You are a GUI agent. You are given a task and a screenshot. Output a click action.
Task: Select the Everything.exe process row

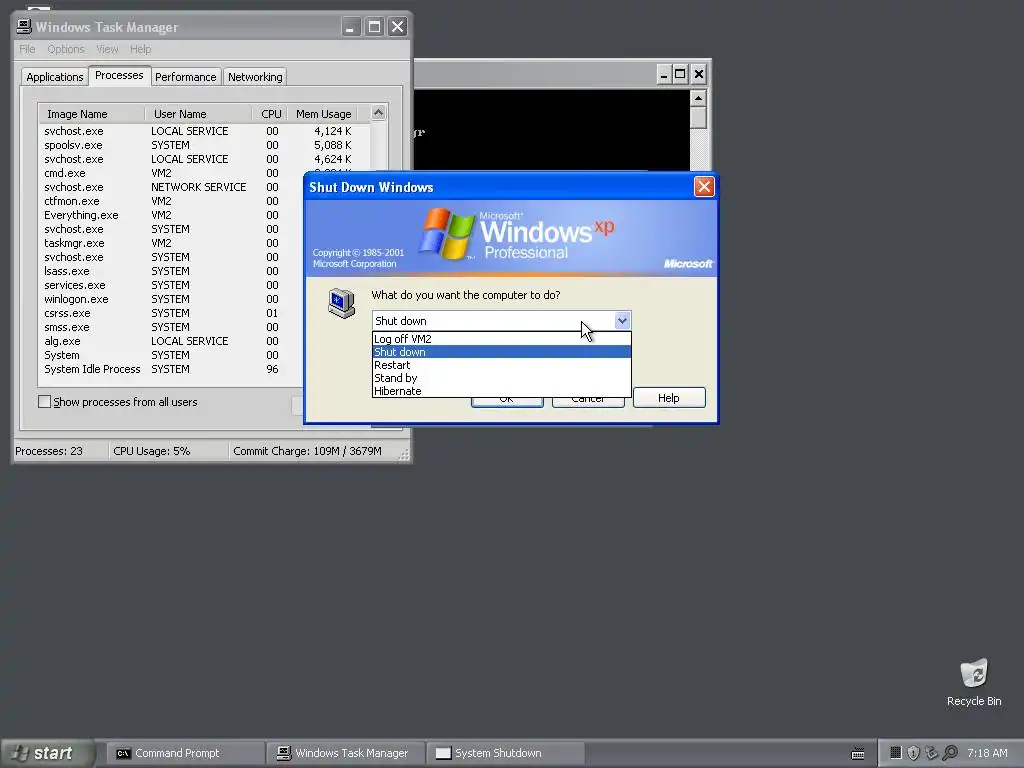pos(172,215)
